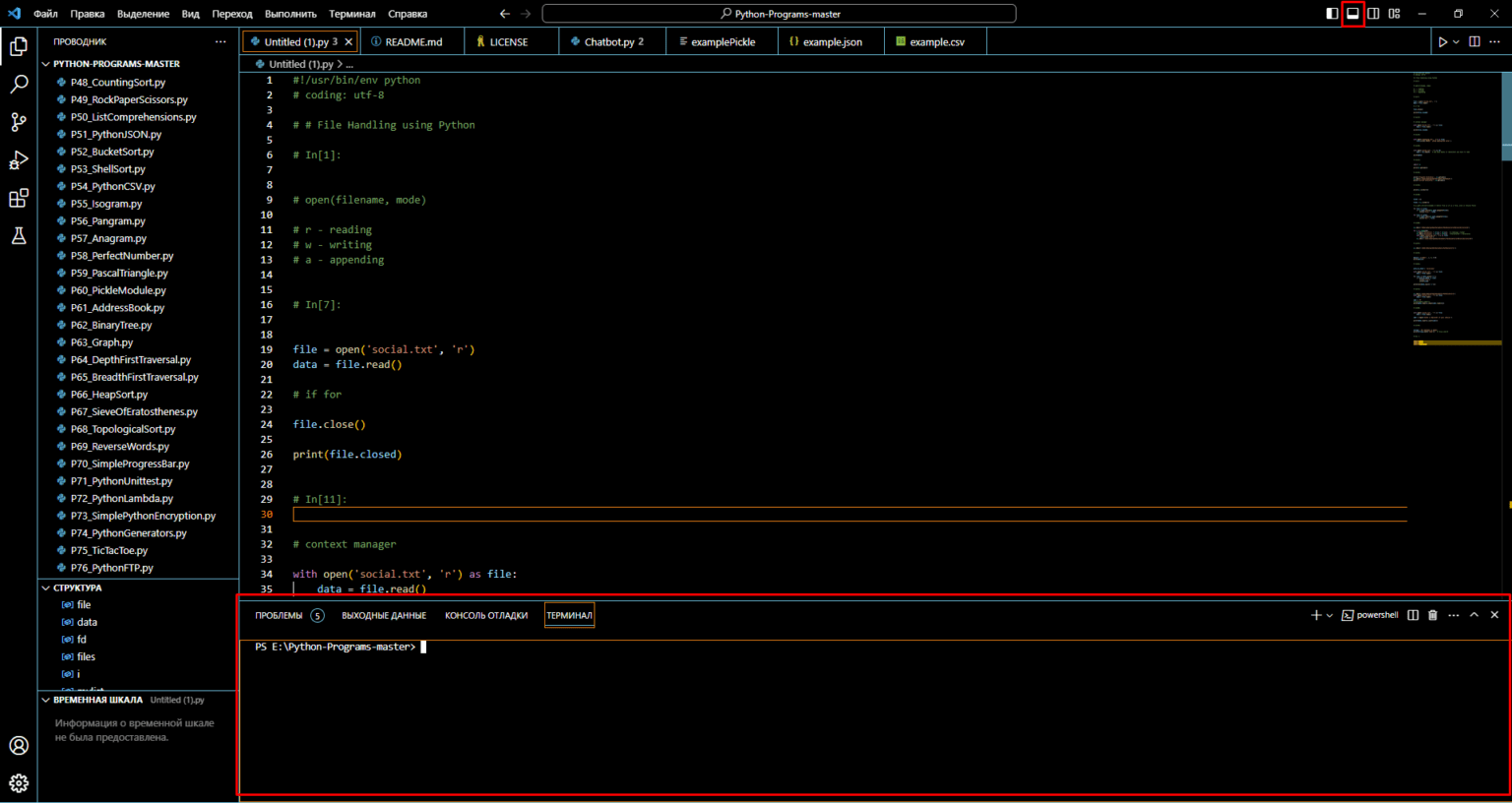Switch to ПРОБЛЕМЫ panel tab
Screen dimensions: 1512x803
click(x=279, y=616)
